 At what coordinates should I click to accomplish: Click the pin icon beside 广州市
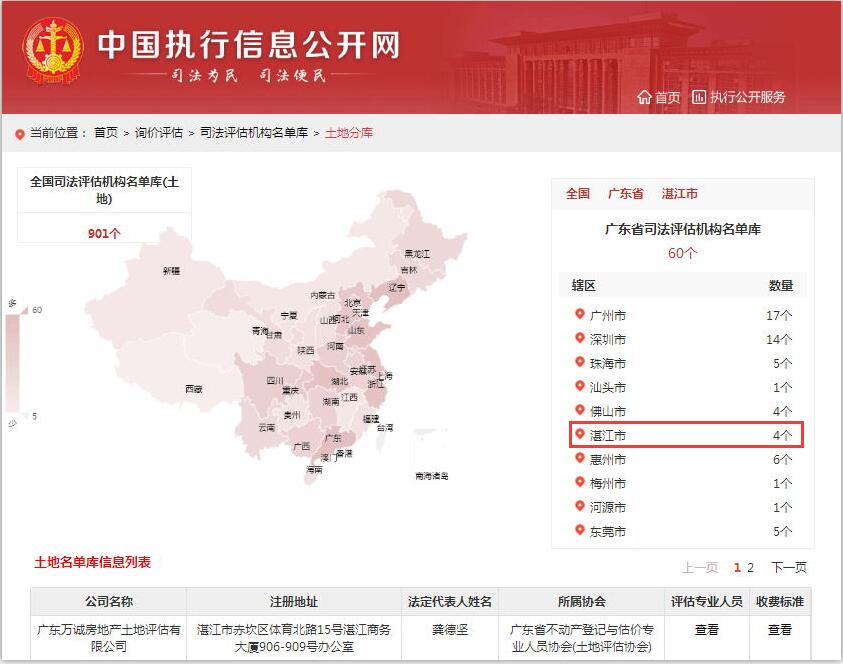coord(580,314)
